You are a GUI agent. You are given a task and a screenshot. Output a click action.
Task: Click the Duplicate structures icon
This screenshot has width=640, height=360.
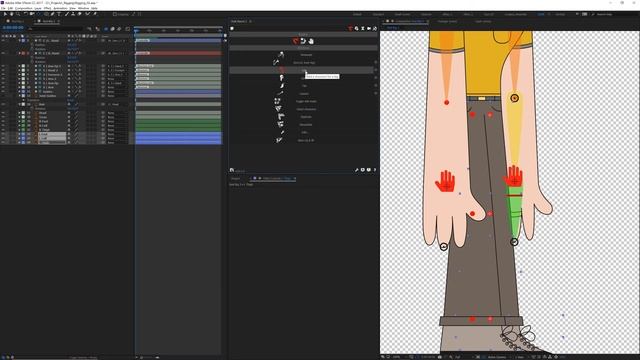tap(280, 117)
